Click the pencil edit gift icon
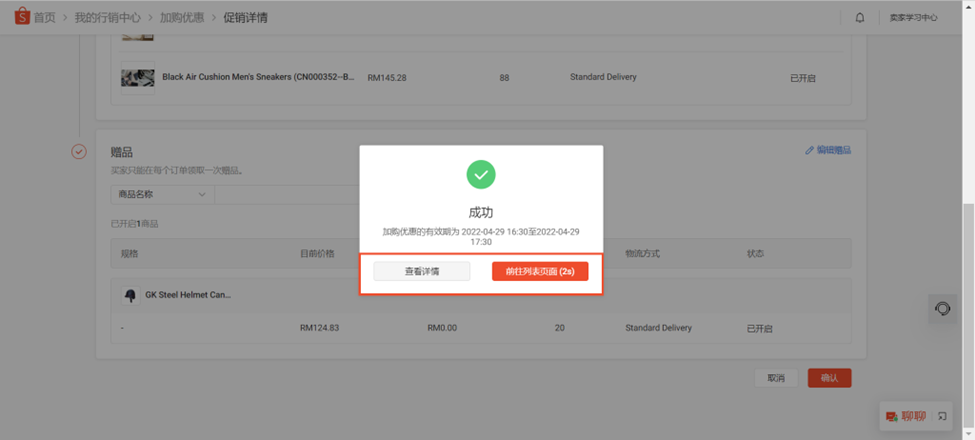The image size is (975, 440). (809, 150)
